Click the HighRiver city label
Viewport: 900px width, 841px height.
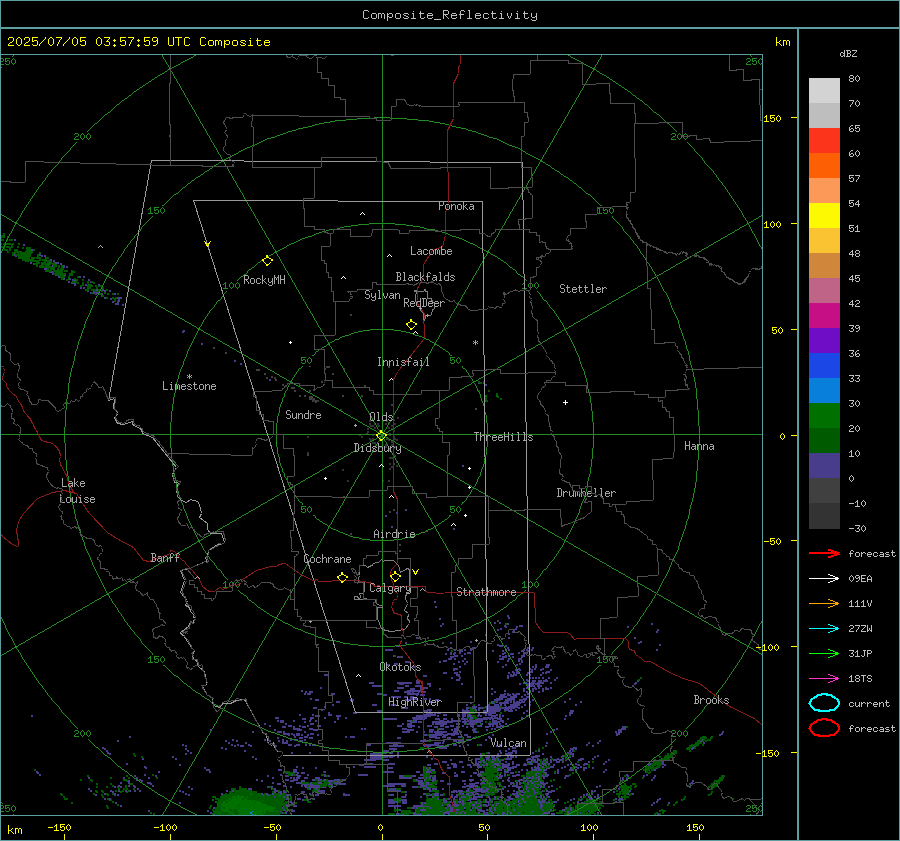coord(415,702)
